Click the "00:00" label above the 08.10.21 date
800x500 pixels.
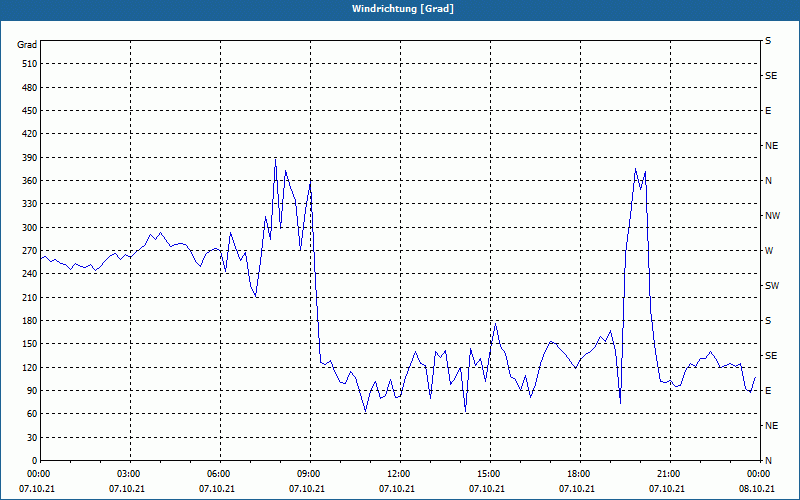(x=757, y=474)
